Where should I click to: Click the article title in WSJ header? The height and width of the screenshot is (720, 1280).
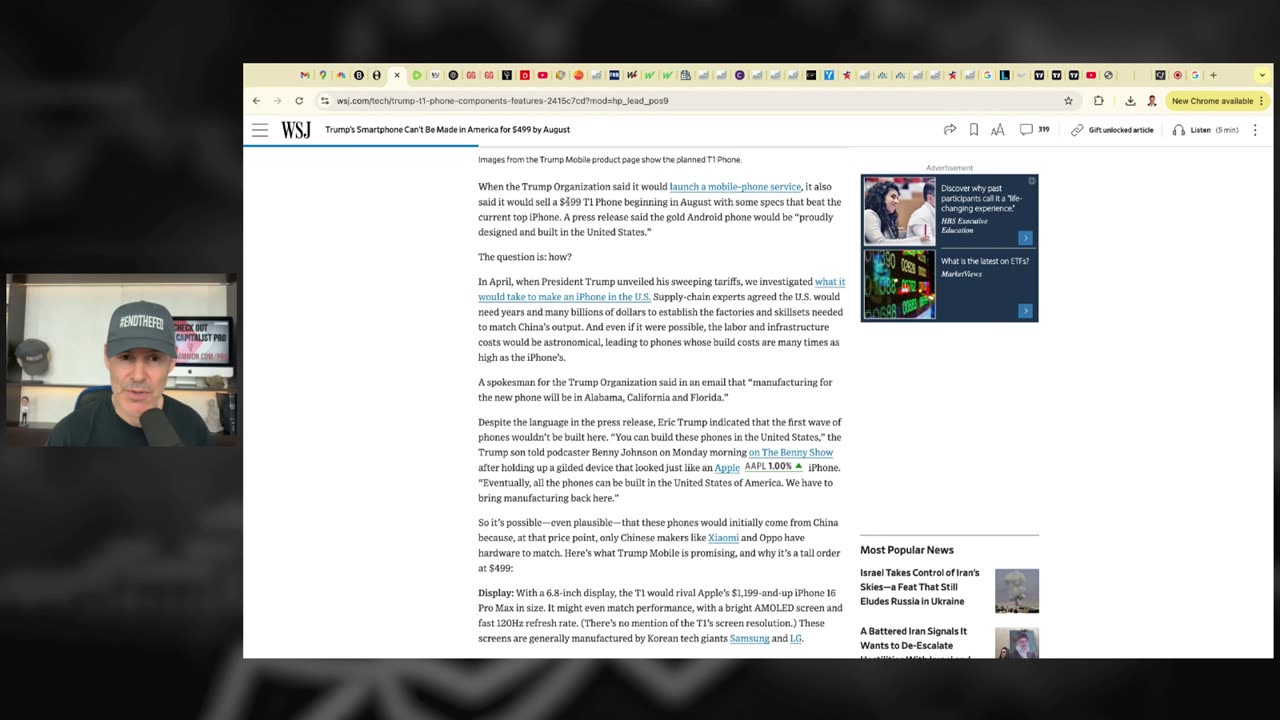tap(447, 130)
